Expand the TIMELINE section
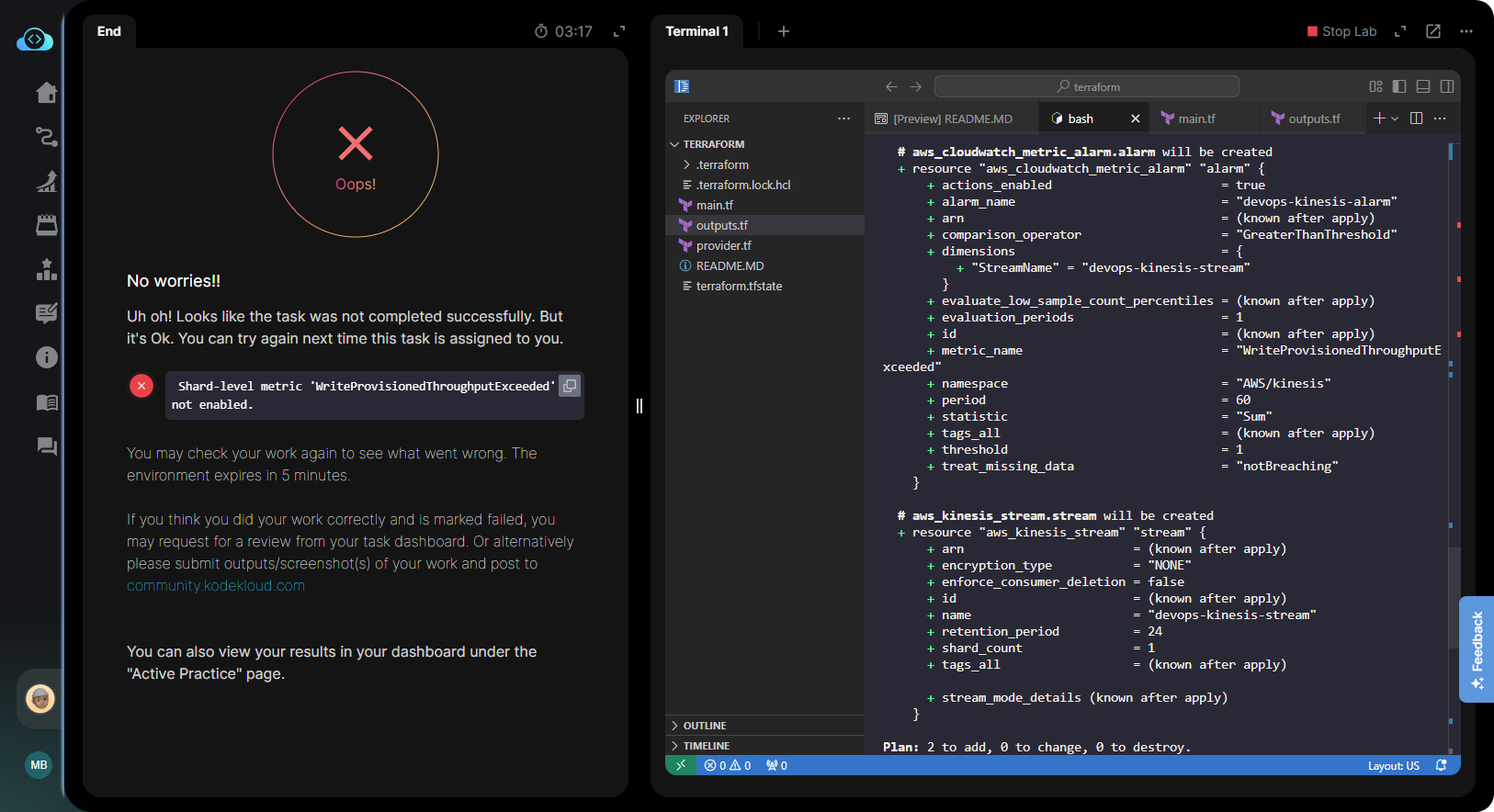This screenshot has width=1494, height=812. [x=706, y=746]
